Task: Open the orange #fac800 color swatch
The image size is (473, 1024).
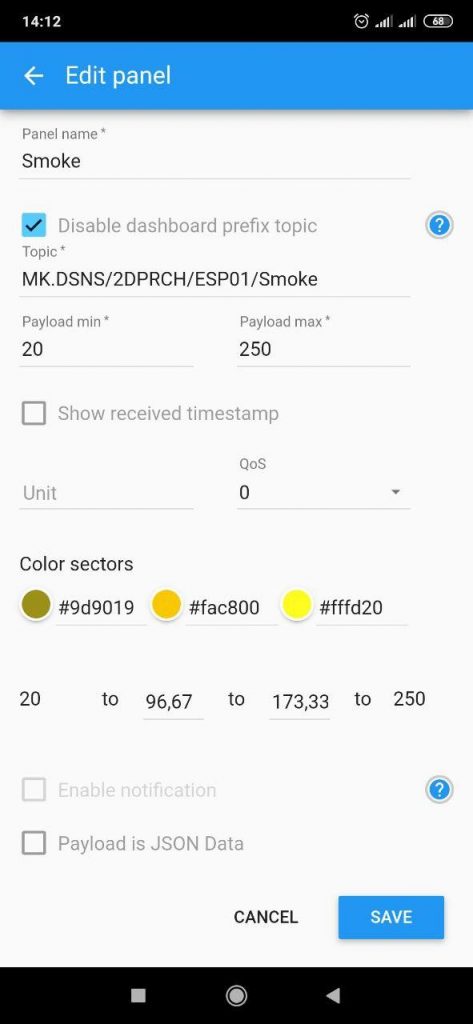Action: [166, 605]
